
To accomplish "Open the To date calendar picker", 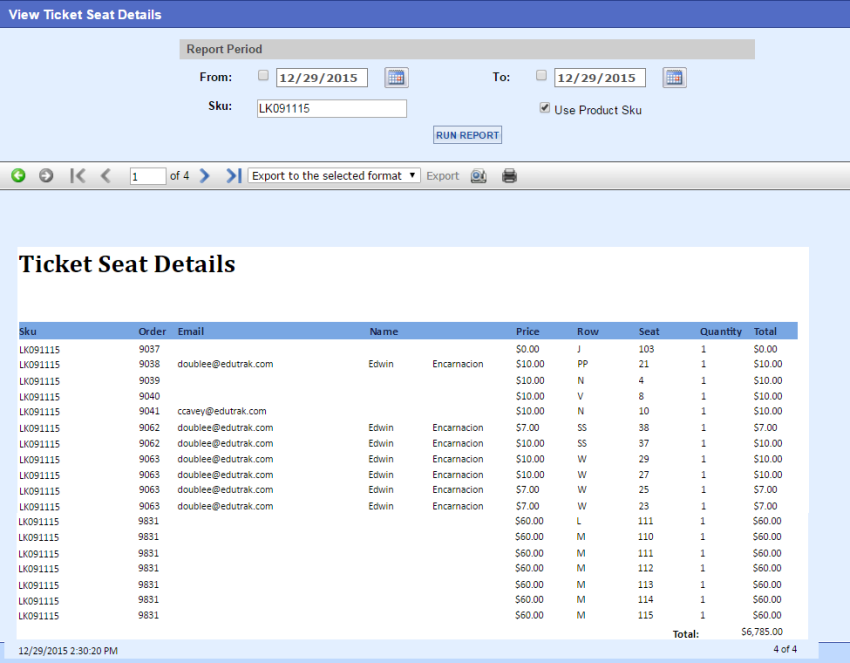I will pyautogui.click(x=674, y=78).
